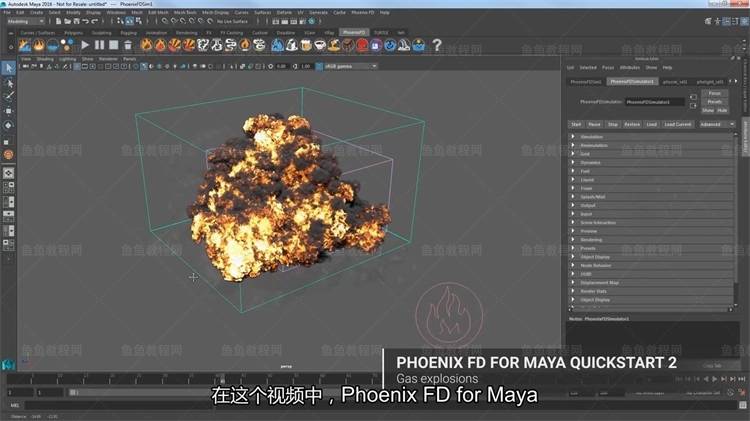Expand the Rendering section
The height and width of the screenshot is (421, 750).
(x=651, y=240)
